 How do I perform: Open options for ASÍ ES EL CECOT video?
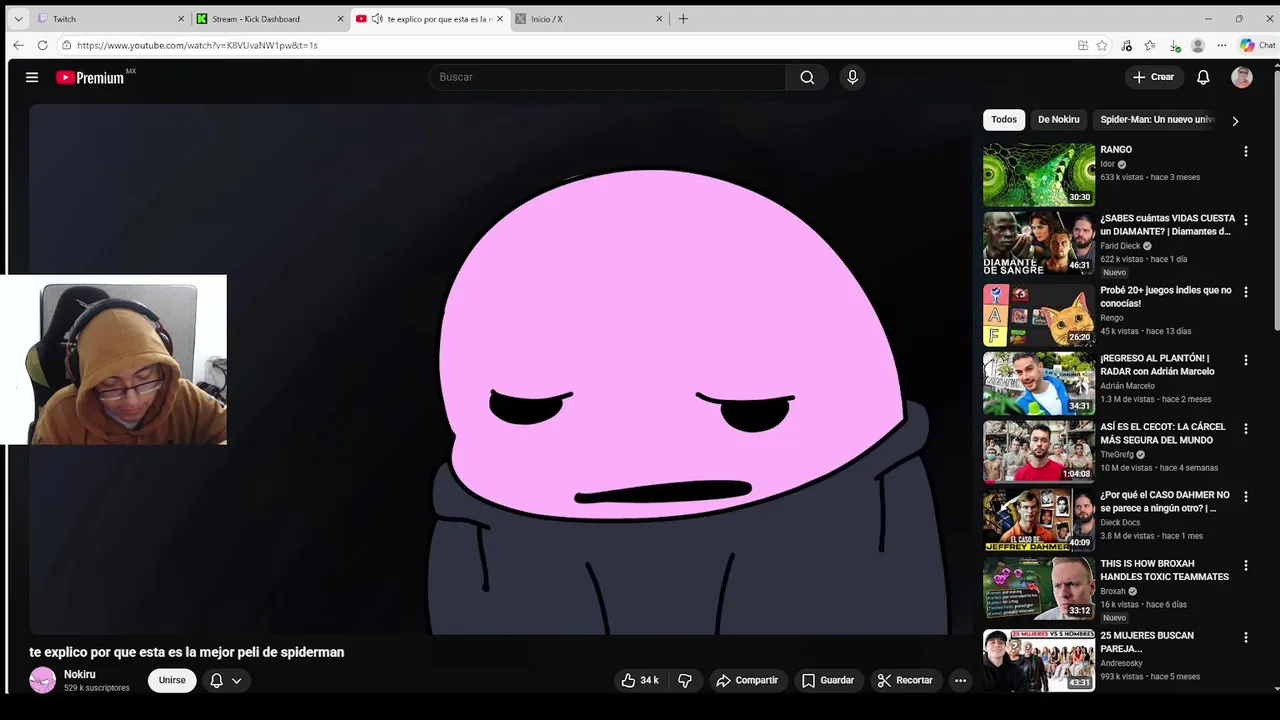tap(1245, 428)
